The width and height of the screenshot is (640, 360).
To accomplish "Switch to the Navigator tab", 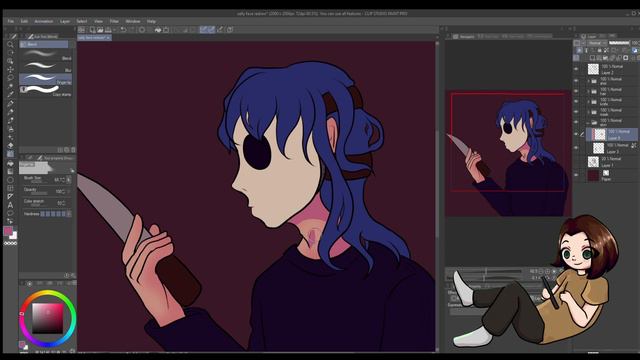I will pos(464,37).
